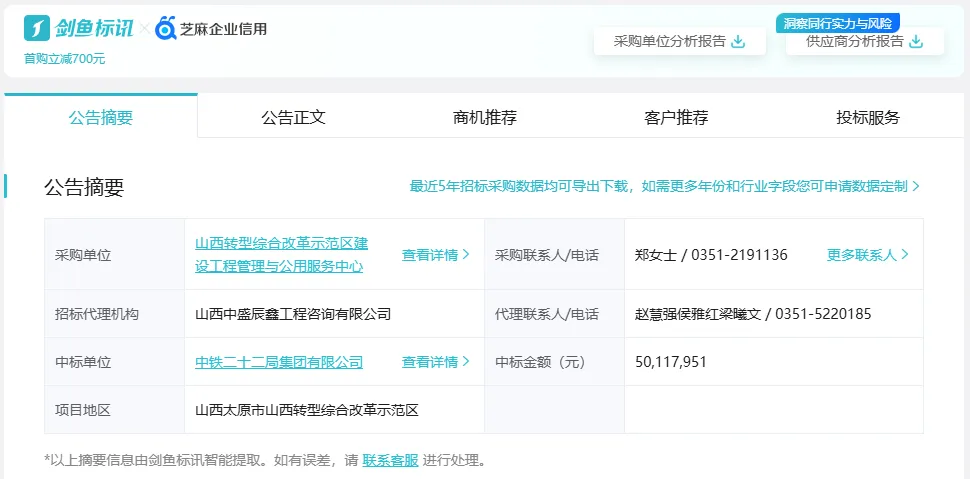Screen dimensions: 970x479
Task: Expand 查看详情 in the 采购单位 row
Action: (x=435, y=255)
